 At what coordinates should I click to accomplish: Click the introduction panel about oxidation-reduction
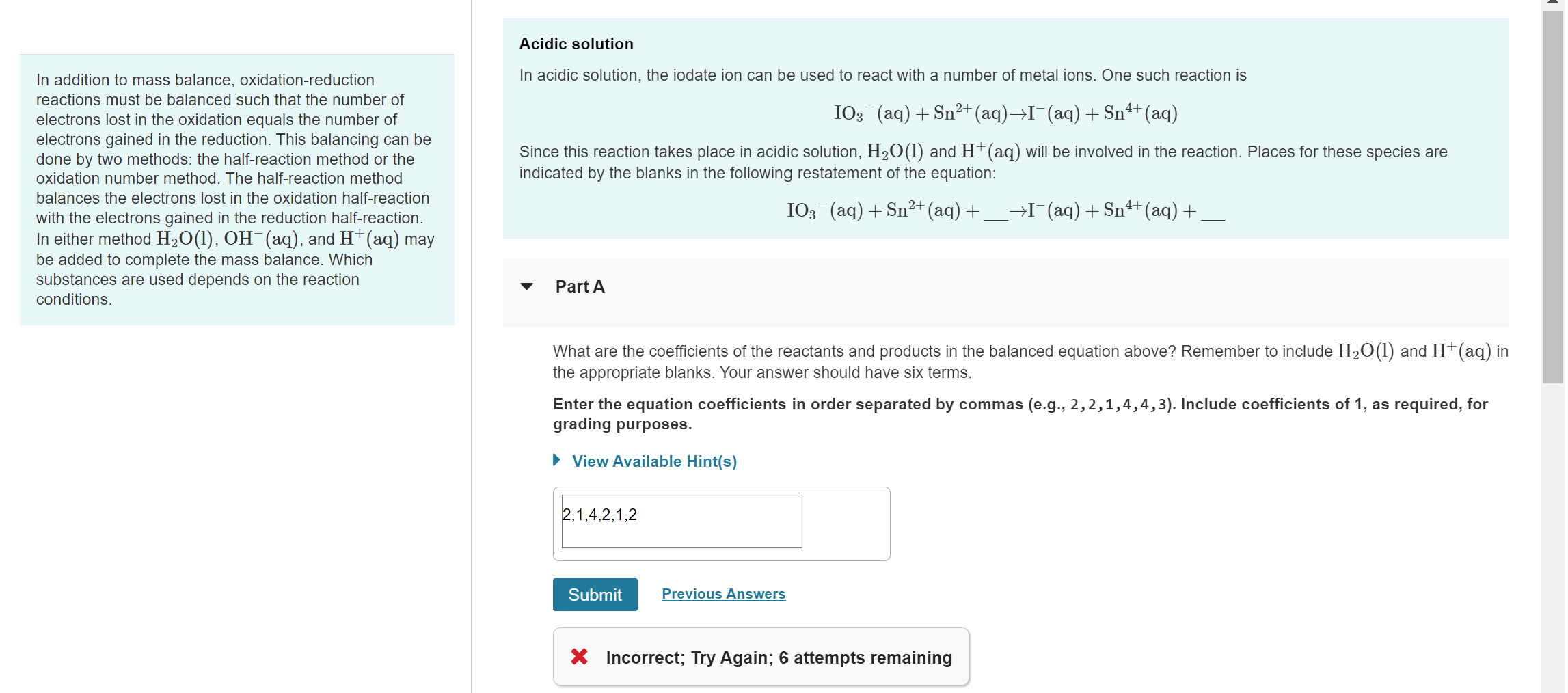236,189
